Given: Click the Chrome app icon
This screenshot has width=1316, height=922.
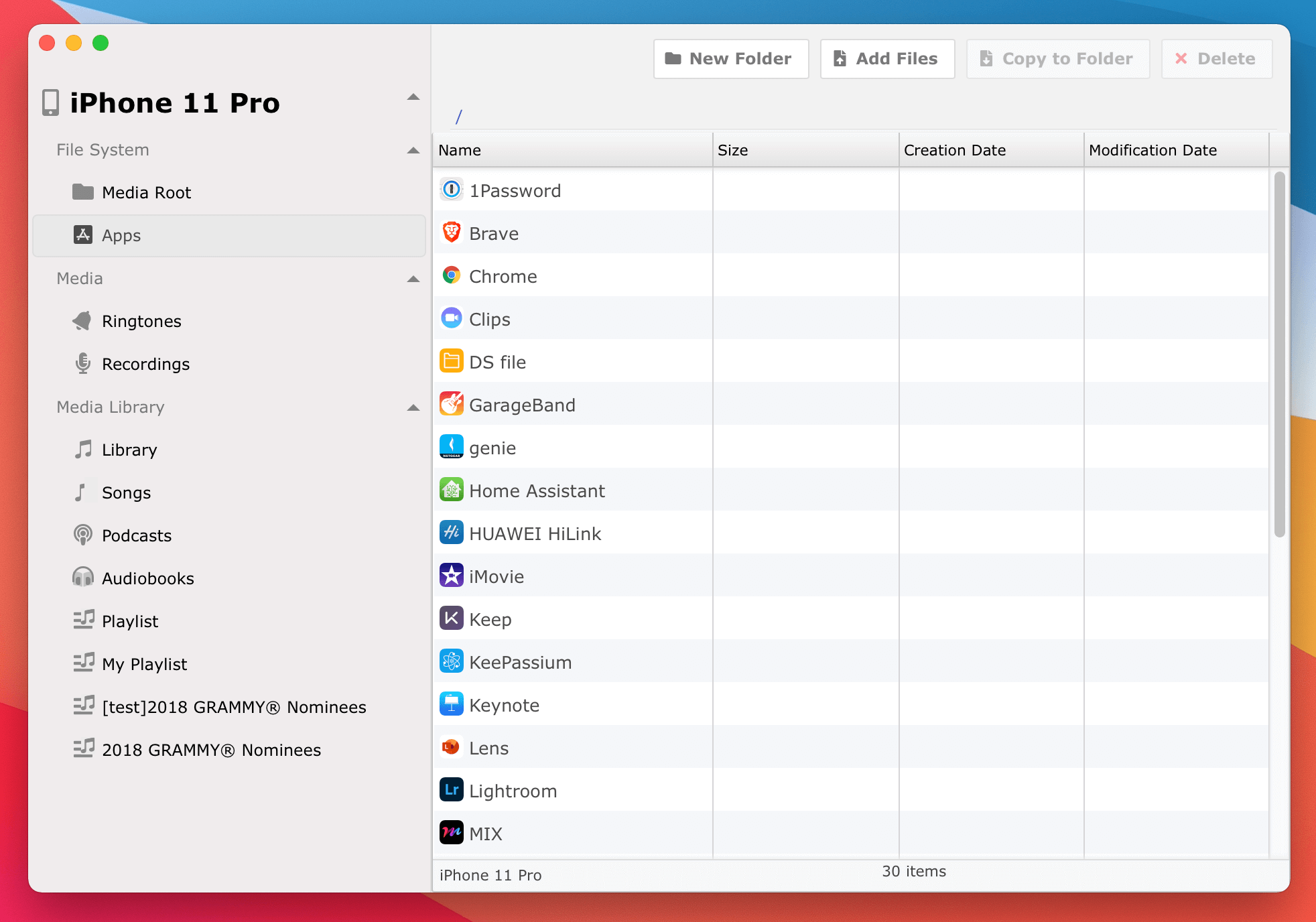Looking at the screenshot, I should coord(452,276).
